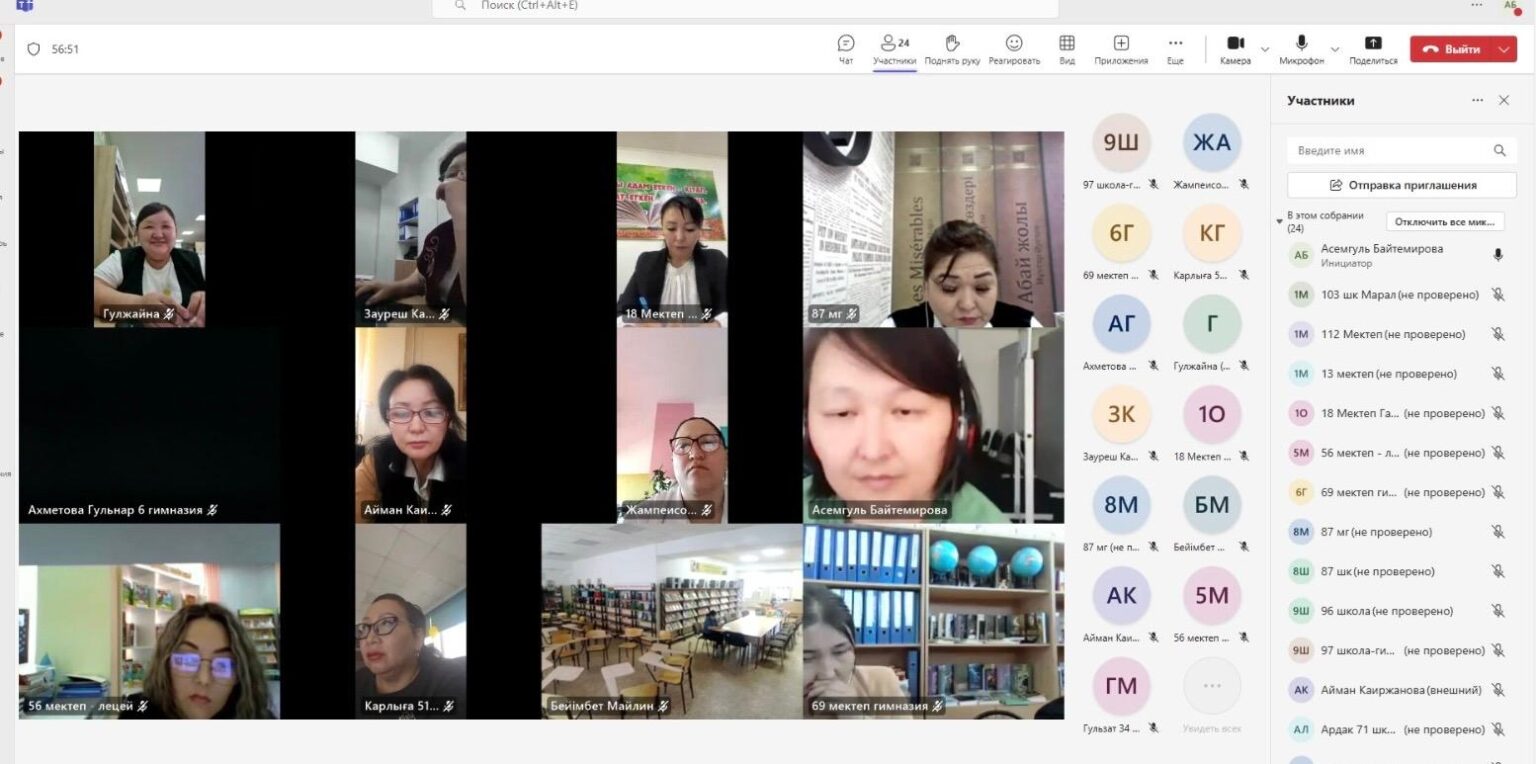The height and width of the screenshot is (764, 1536).
Task: Click Share screen (Поделиться) icon
Action: pos(1373,49)
